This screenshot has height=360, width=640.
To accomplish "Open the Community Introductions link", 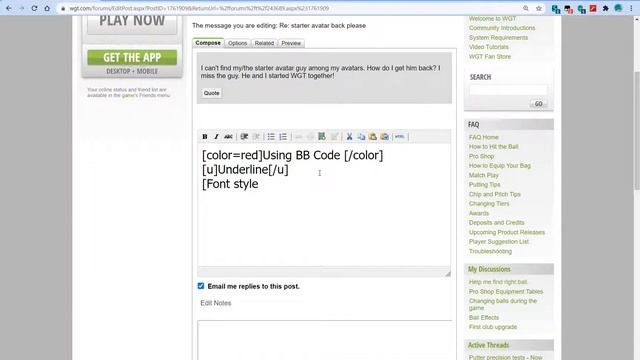I will click(x=502, y=28).
